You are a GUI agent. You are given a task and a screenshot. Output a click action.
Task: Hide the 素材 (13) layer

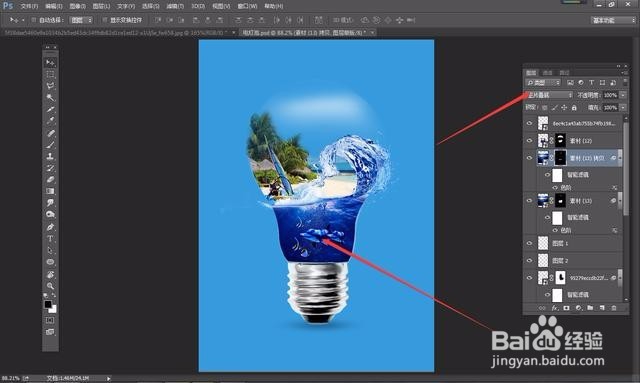click(x=530, y=201)
